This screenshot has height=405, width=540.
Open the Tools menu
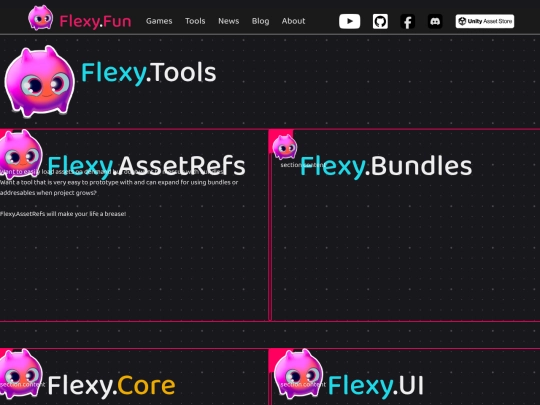[195, 21]
